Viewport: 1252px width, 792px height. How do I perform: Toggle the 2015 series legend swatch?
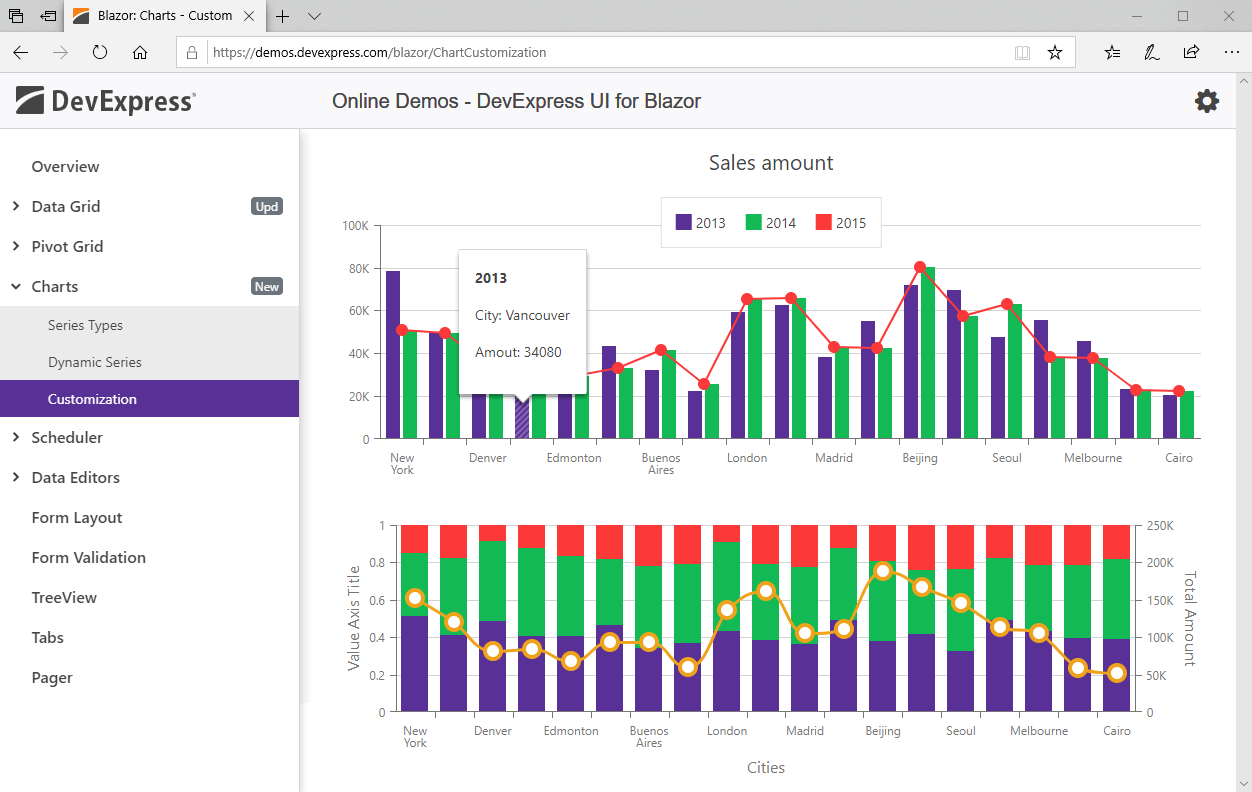(x=824, y=223)
